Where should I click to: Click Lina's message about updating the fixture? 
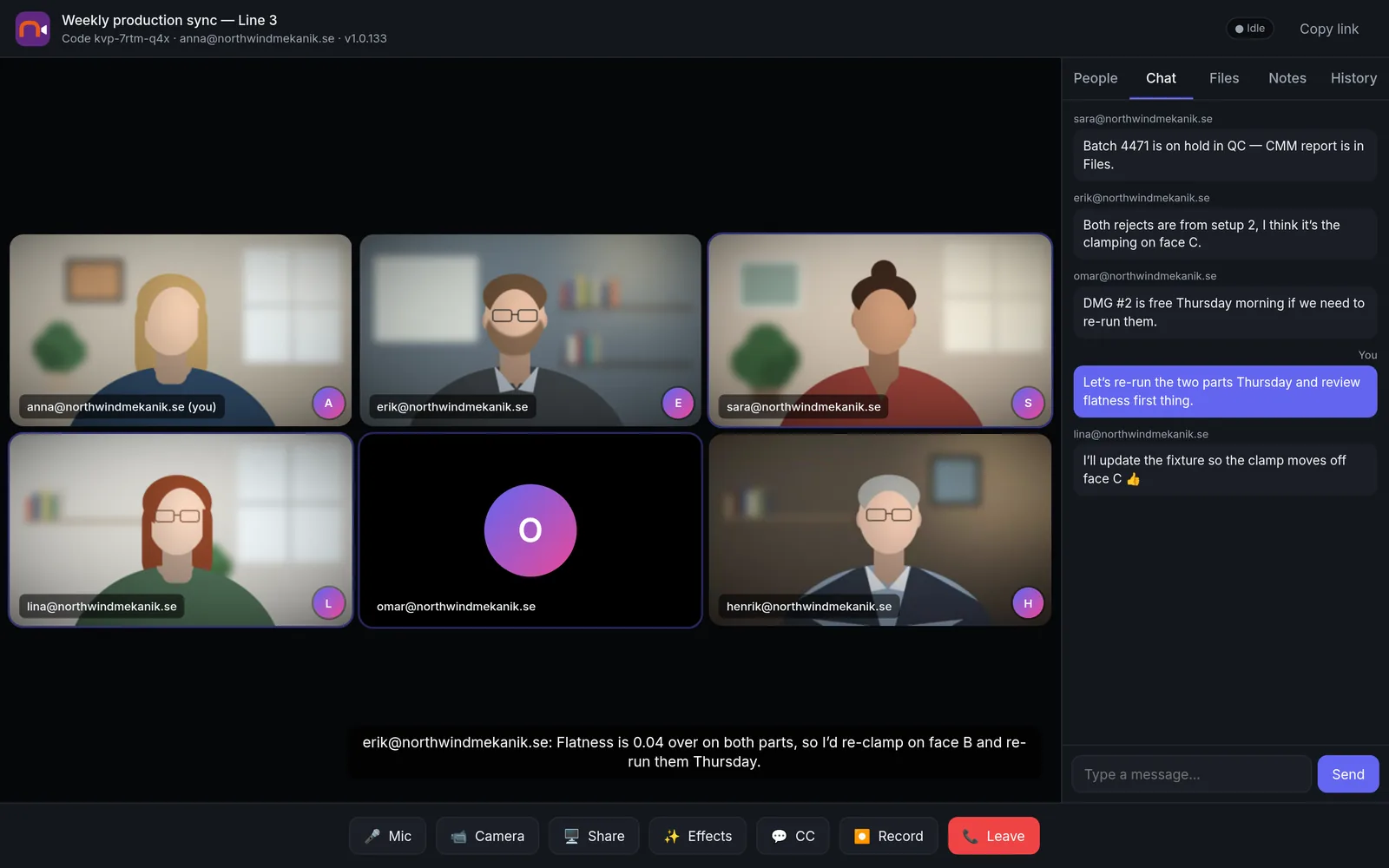click(1225, 470)
